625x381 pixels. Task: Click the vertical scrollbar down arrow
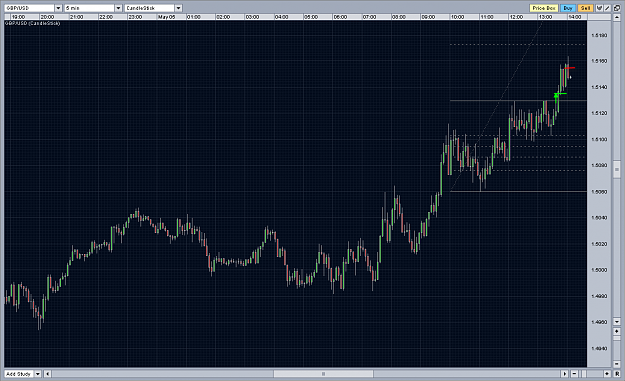617,322
